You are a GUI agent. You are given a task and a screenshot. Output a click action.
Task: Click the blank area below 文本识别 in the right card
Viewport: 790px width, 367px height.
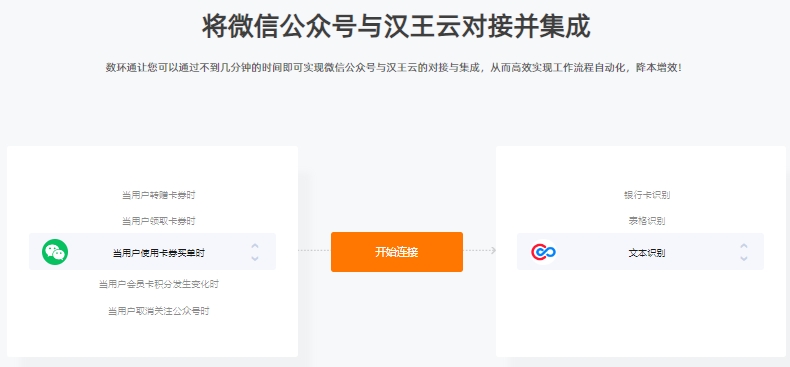click(640, 313)
